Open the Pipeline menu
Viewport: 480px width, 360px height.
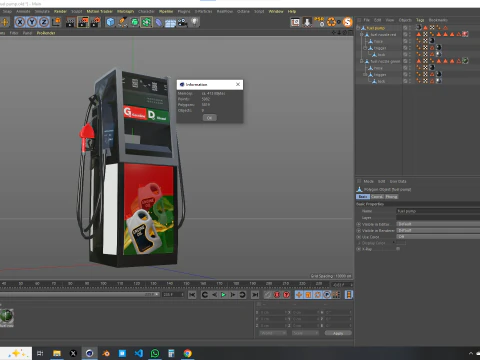[x=166, y=11]
